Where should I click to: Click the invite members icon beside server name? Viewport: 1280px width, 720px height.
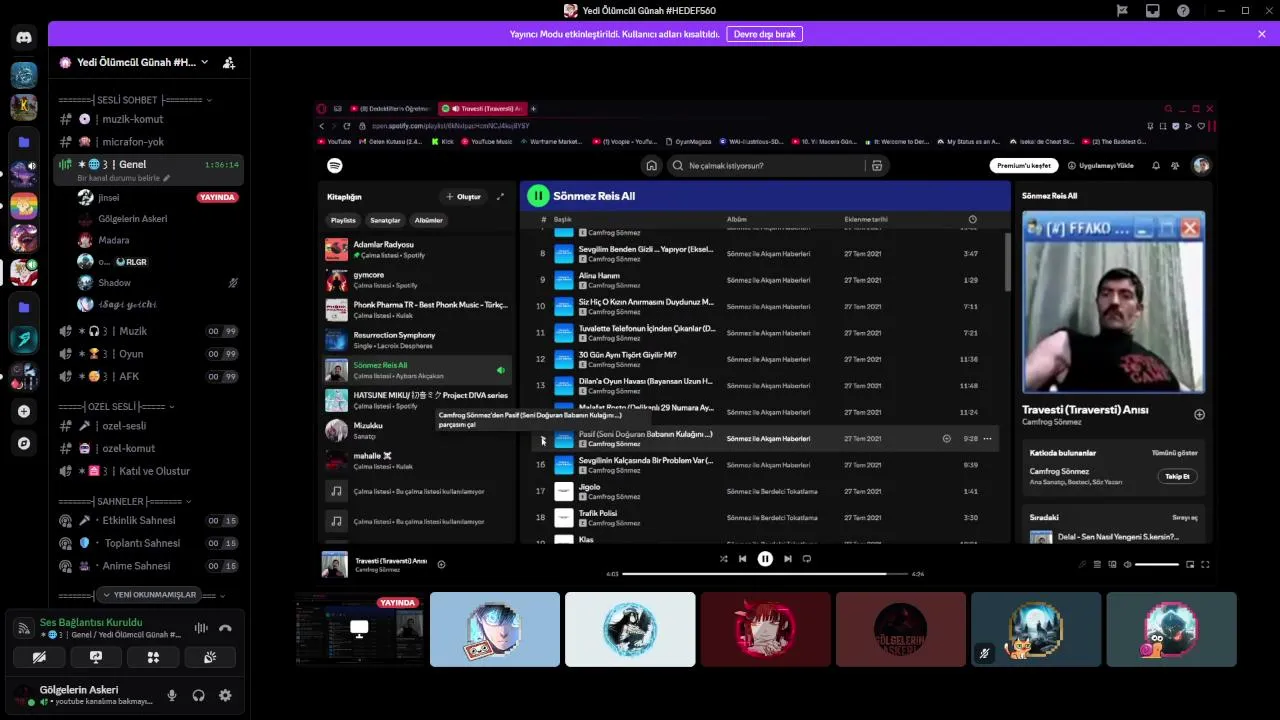click(x=229, y=62)
